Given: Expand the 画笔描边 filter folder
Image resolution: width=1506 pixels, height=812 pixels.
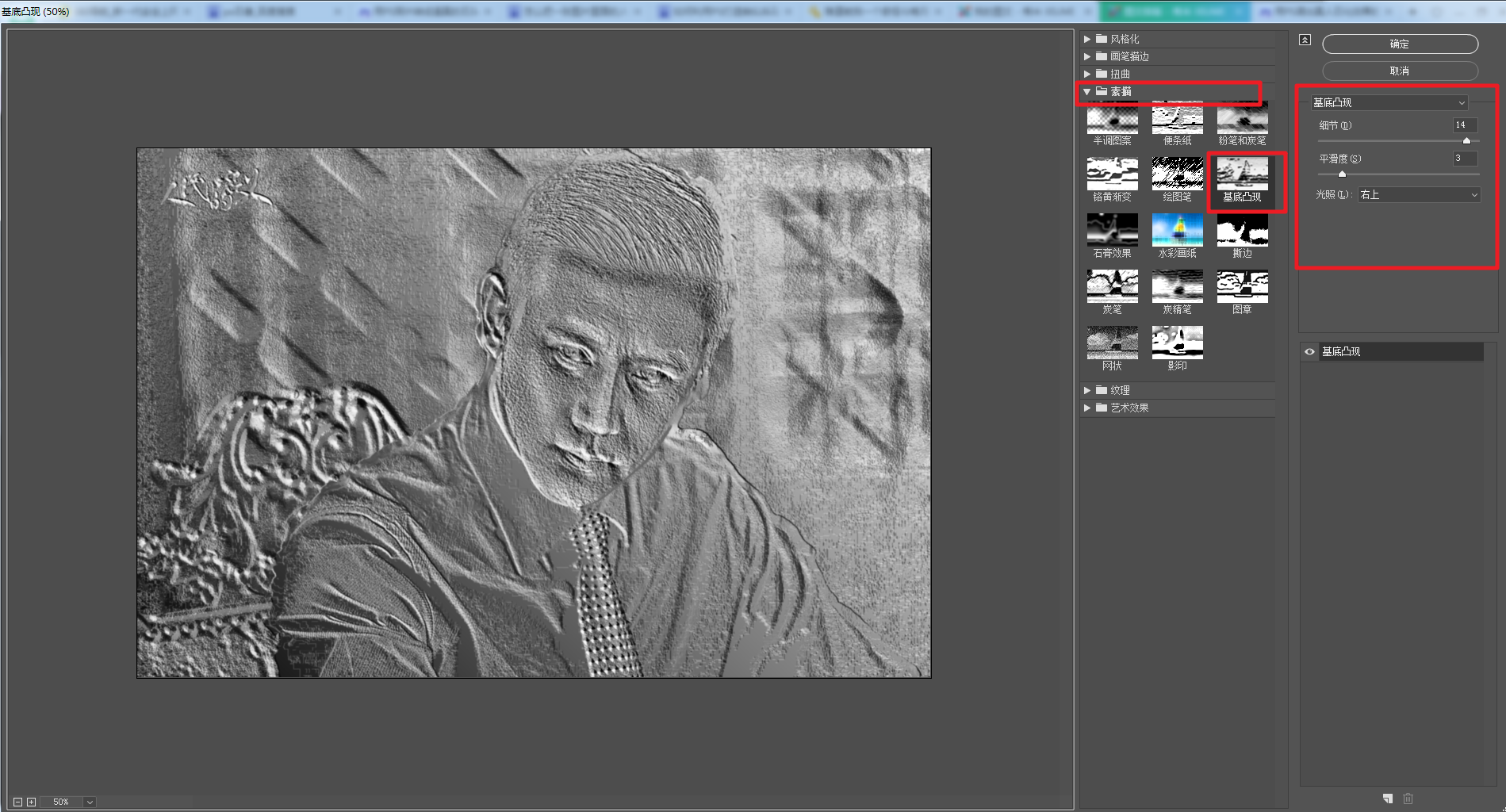Looking at the screenshot, I should pyautogui.click(x=1087, y=56).
